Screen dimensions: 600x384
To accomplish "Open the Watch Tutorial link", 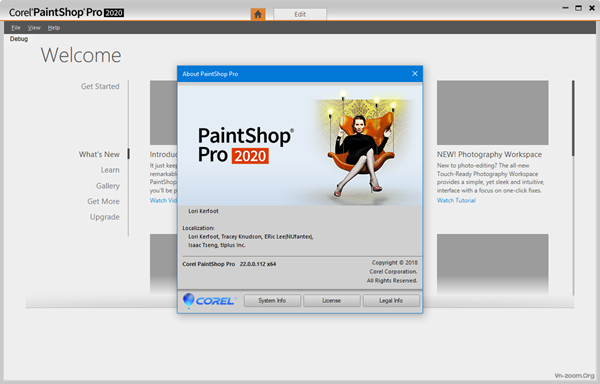I will 456,200.
